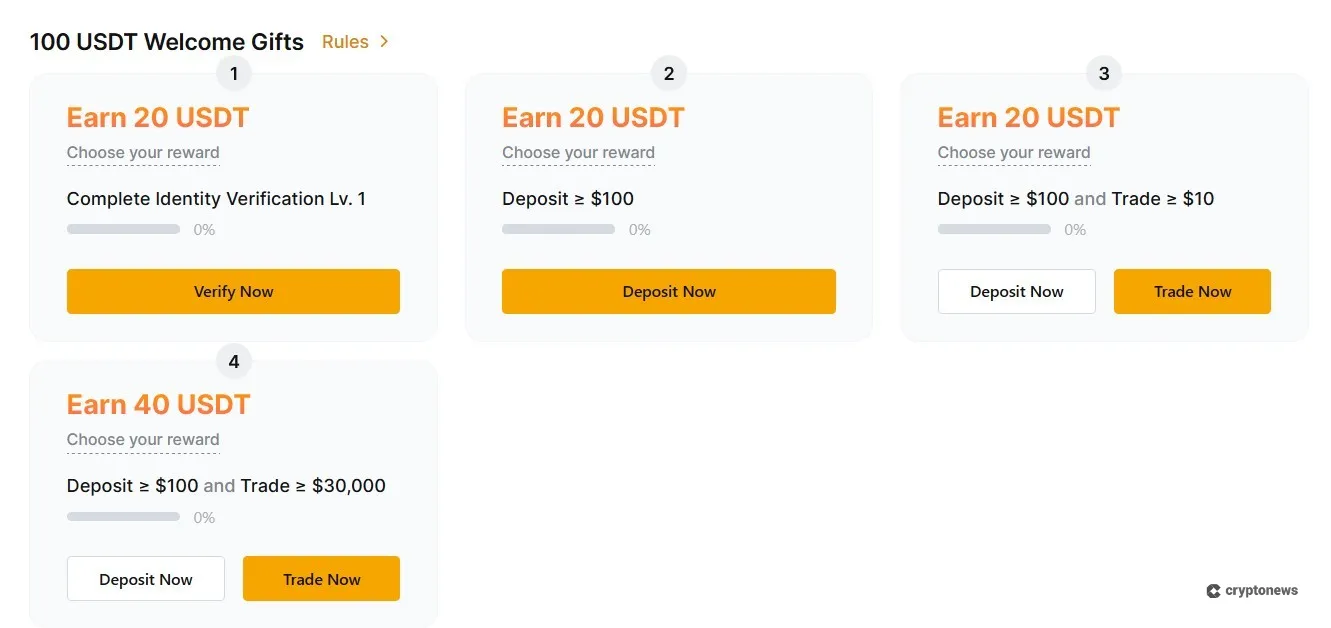Screen dimensions: 1331x628
Task: Click the Earn 20 USDT title in card 2
Action: (593, 117)
